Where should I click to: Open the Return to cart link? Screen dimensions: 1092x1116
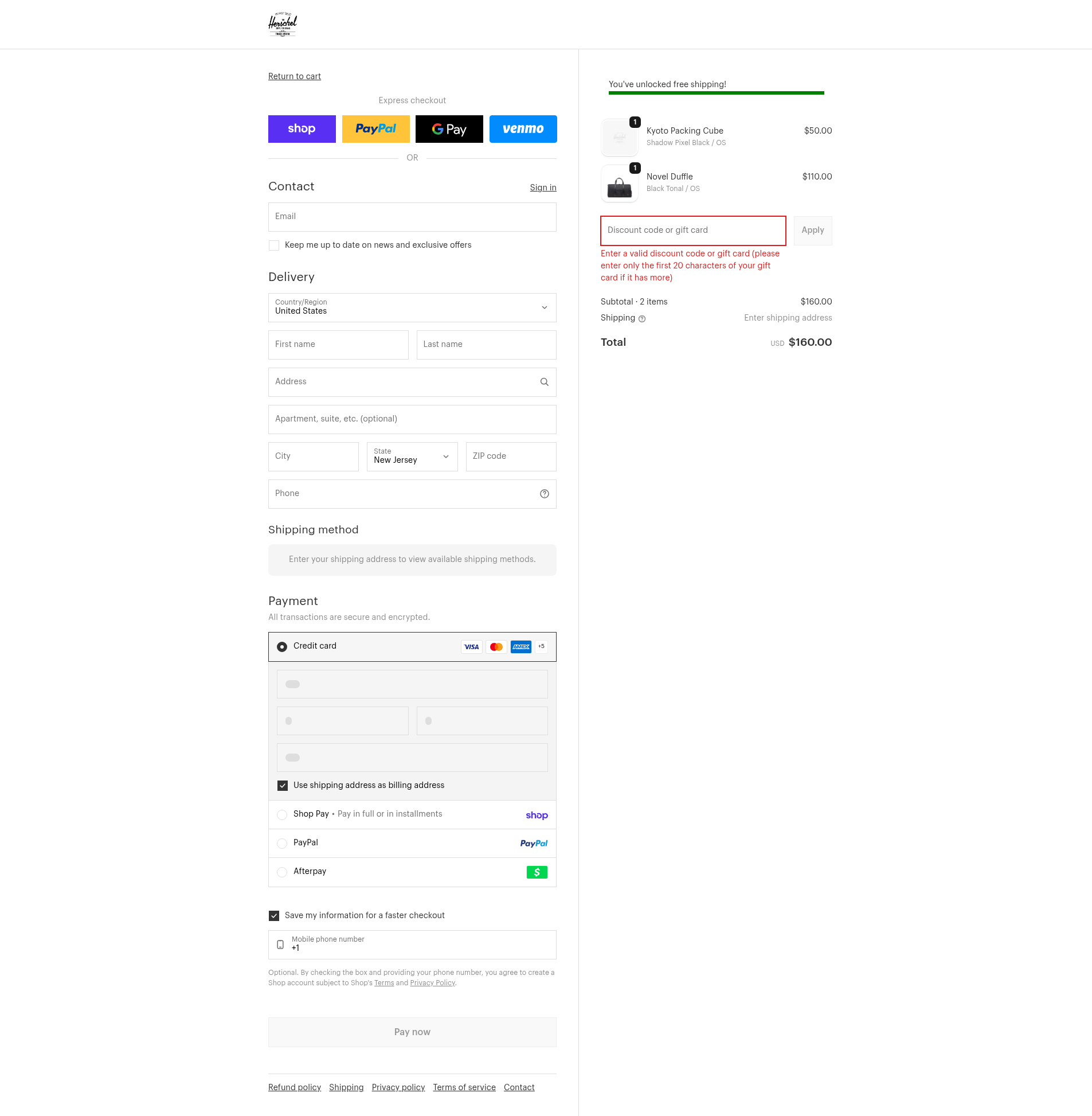(294, 76)
